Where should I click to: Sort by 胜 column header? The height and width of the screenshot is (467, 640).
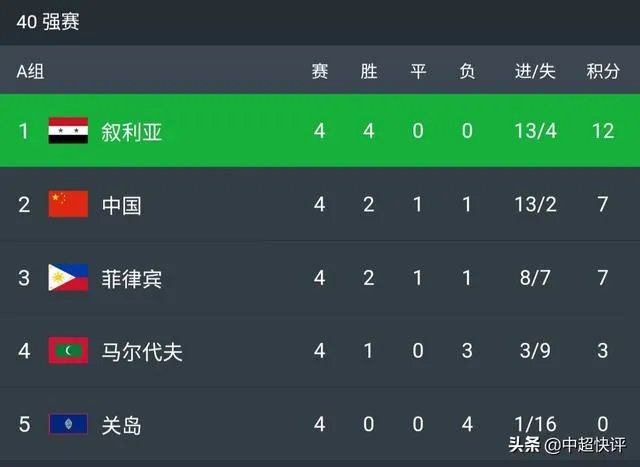369,71
